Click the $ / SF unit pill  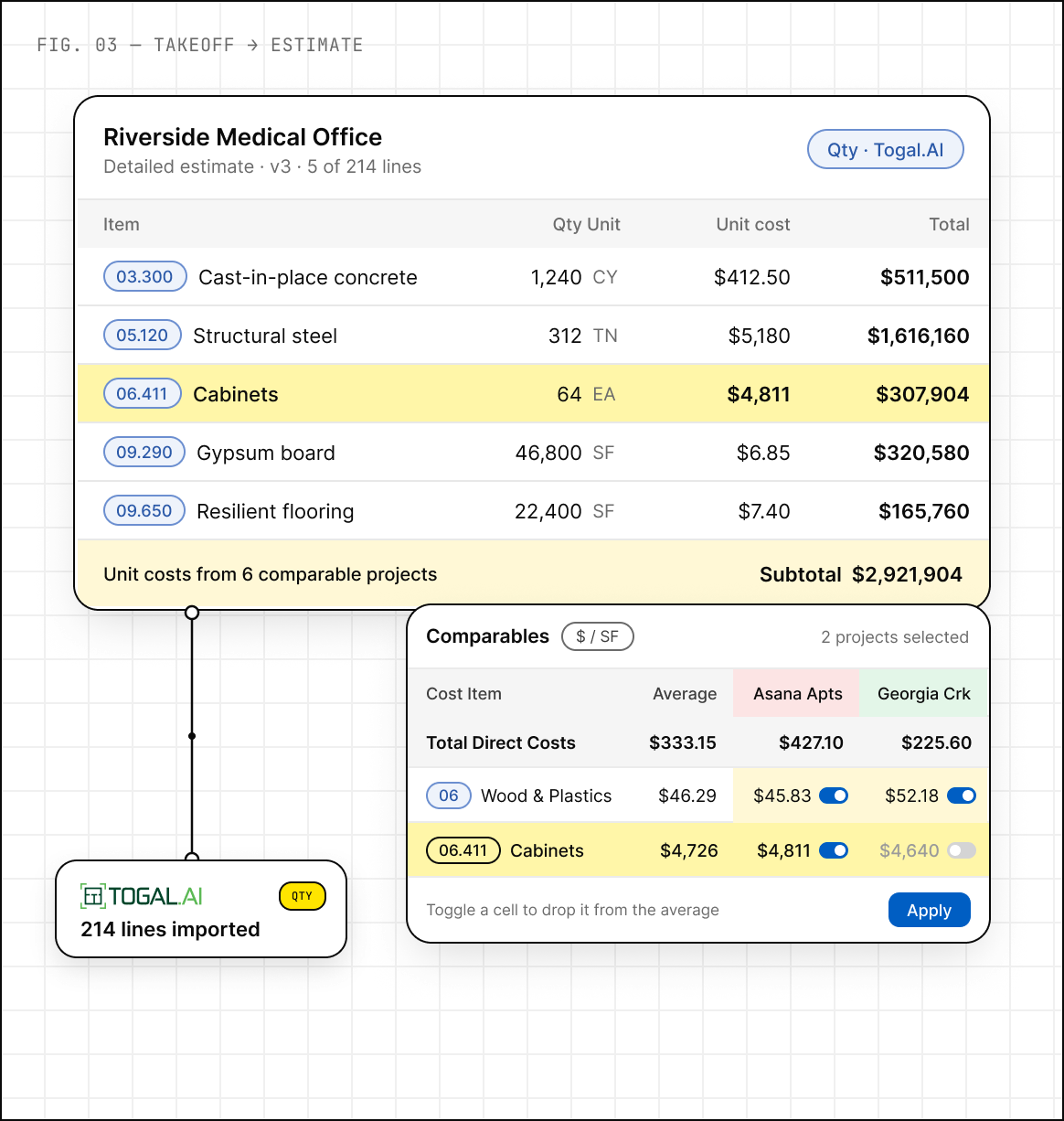click(597, 636)
